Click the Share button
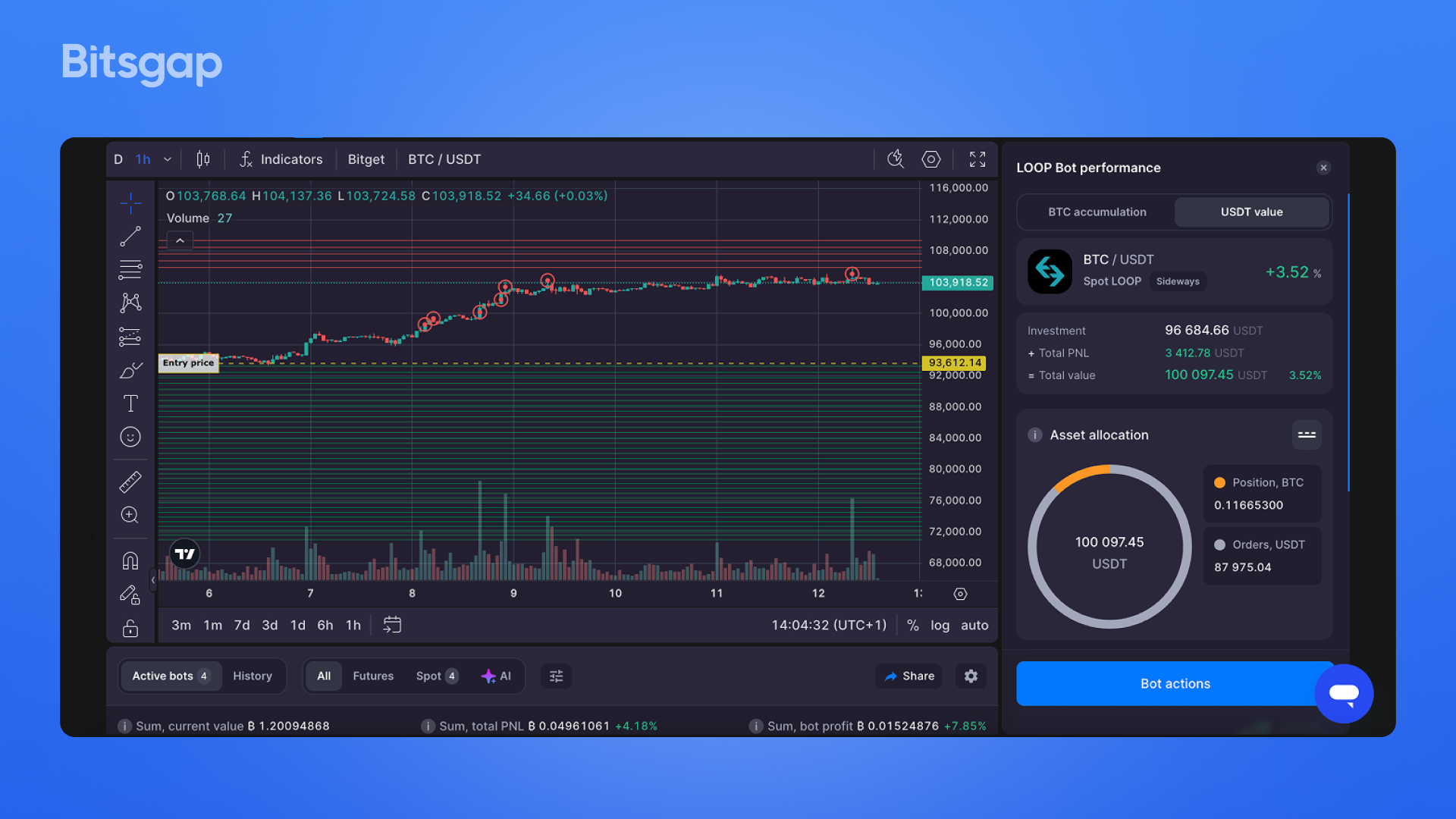 908,676
